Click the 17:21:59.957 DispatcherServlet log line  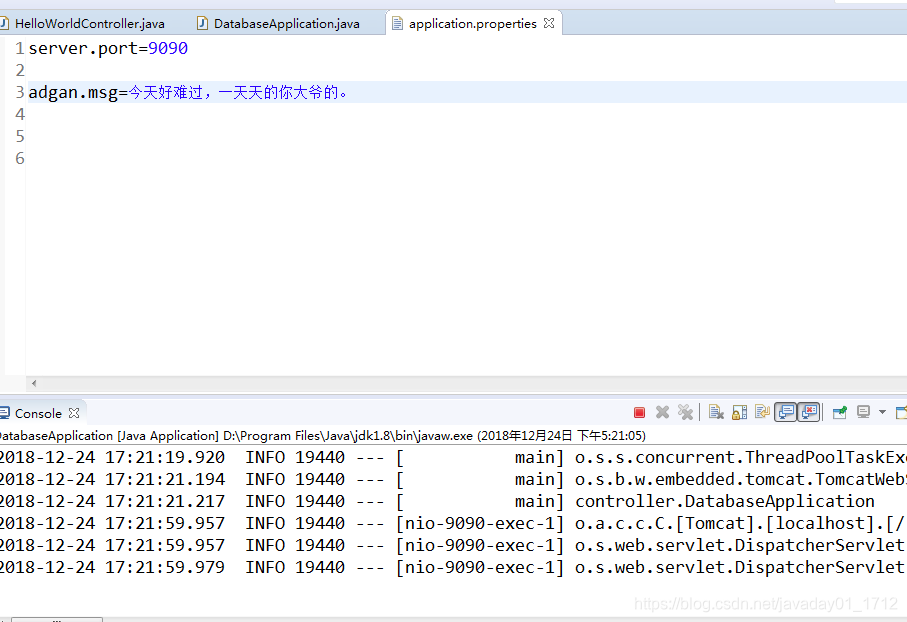tap(454, 545)
